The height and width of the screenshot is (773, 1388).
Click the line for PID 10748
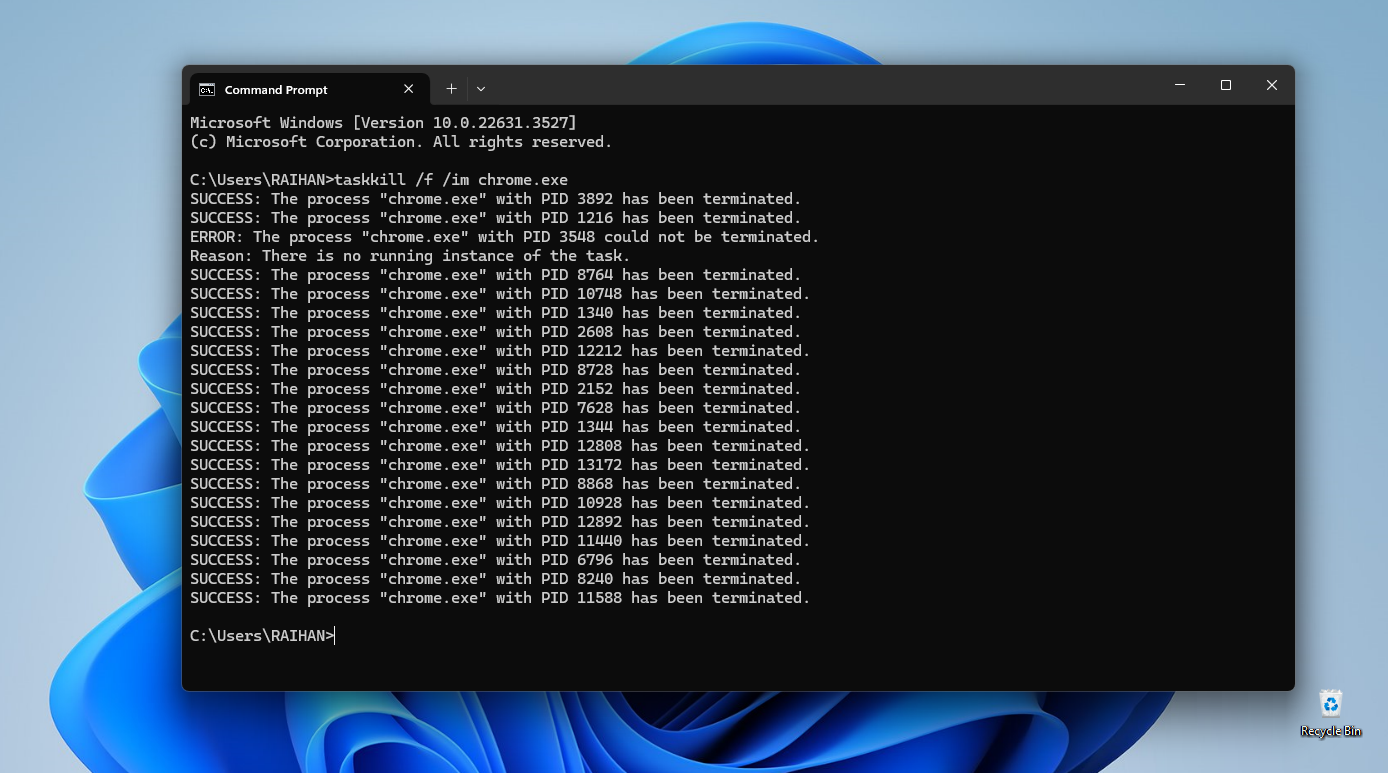pos(500,294)
